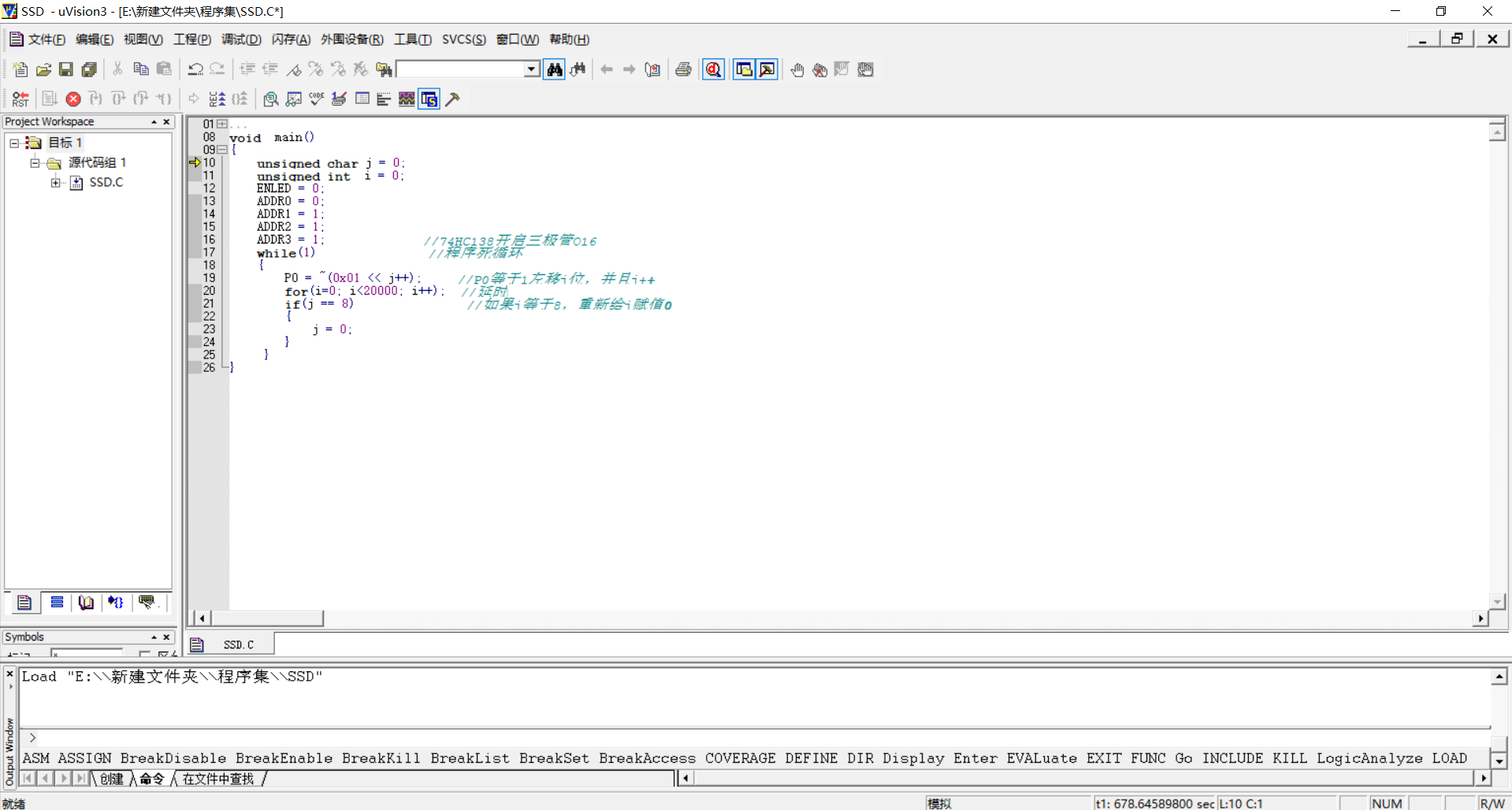Open the Watch and Call Stack window icon
Screen dimensions: 1512x810
294,98
